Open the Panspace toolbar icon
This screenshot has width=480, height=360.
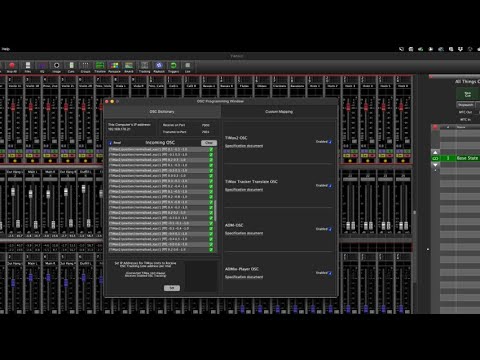coord(114,66)
